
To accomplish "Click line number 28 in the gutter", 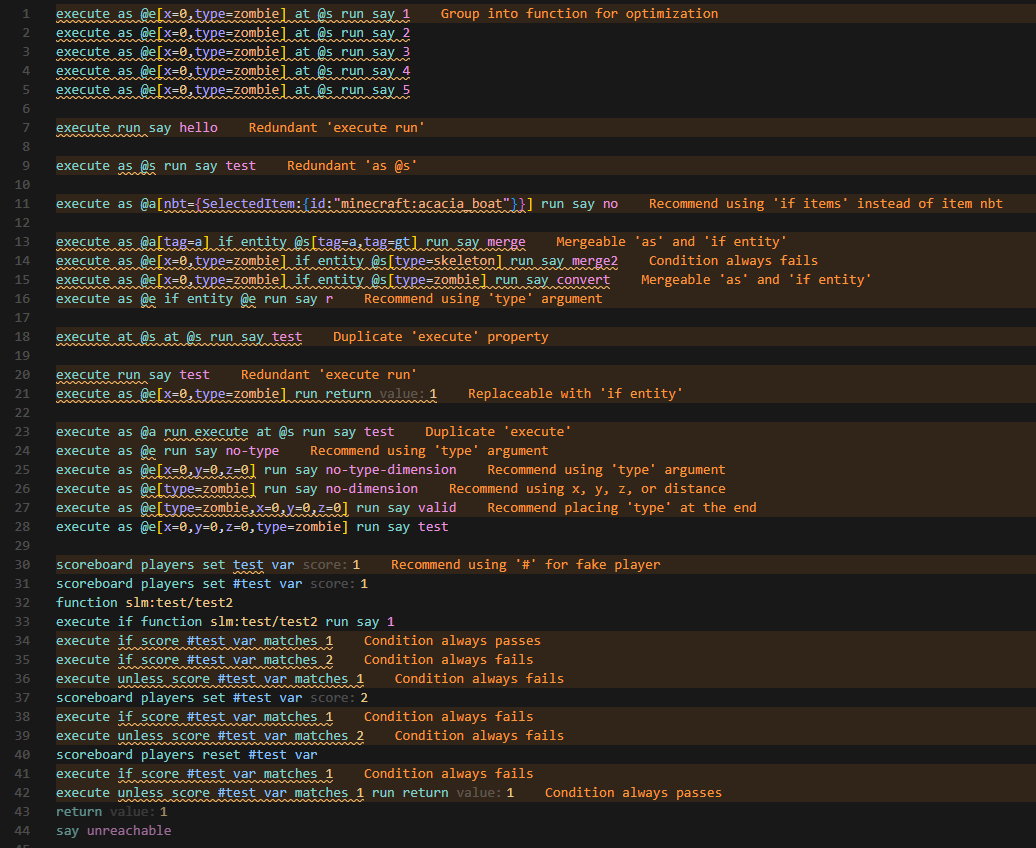I will coord(22,527).
